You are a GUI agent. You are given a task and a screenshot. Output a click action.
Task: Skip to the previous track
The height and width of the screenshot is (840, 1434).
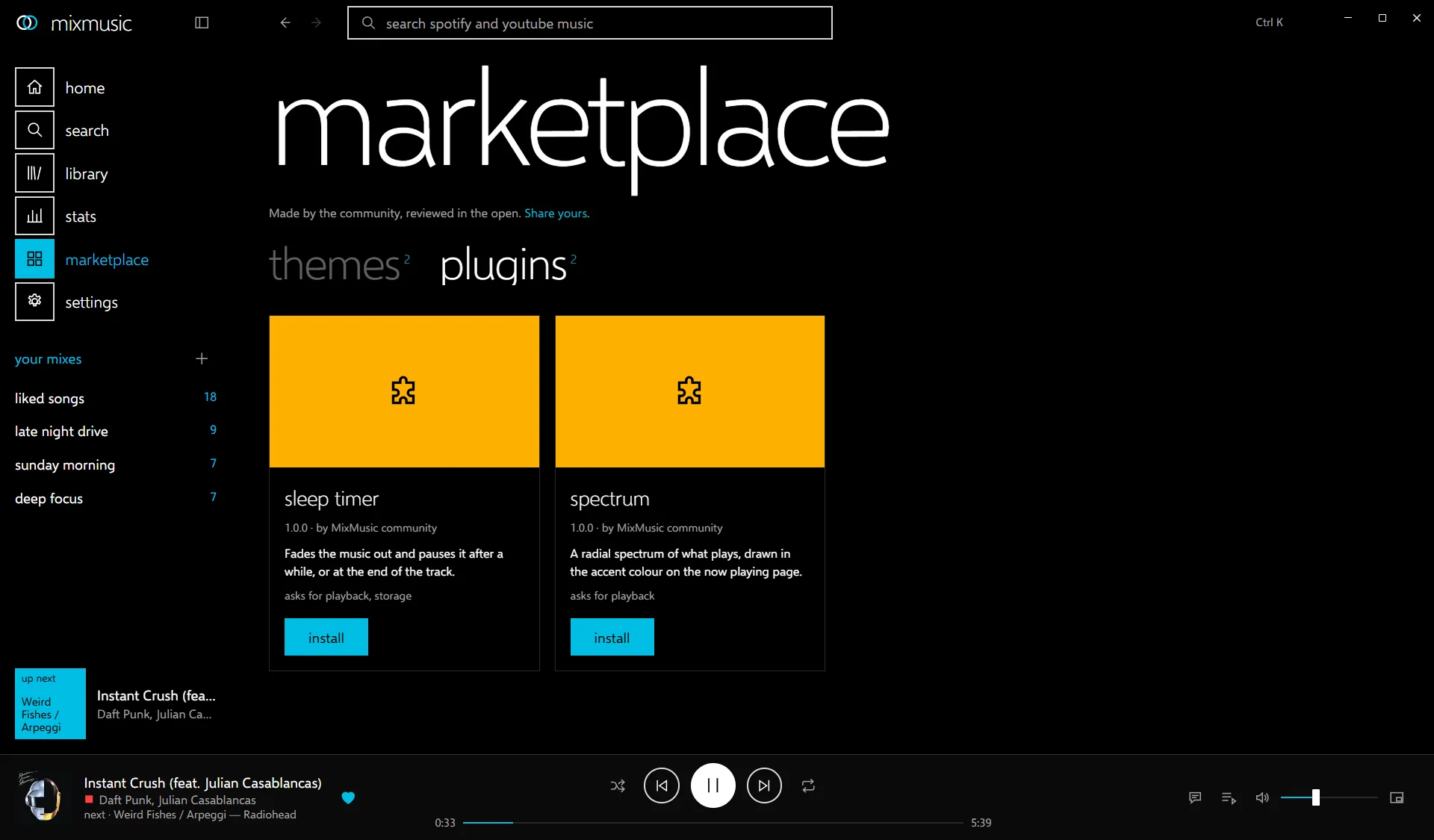662,785
